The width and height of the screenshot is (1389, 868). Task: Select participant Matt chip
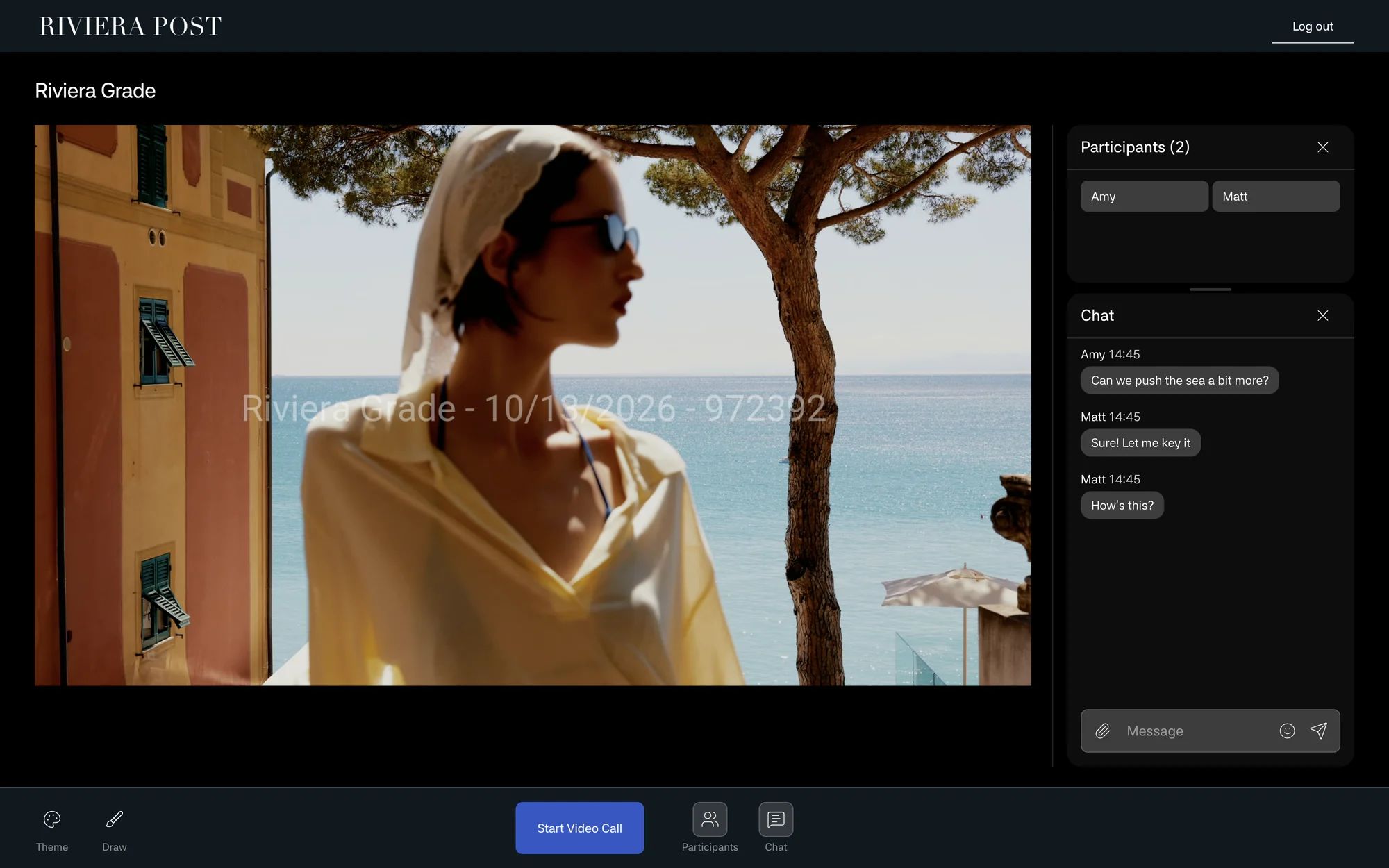click(1276, 197)
